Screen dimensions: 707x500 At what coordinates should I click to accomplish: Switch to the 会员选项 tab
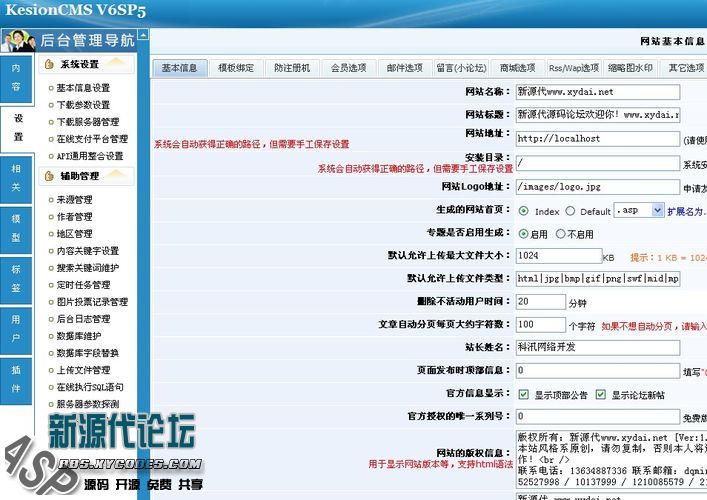pos(349,68)
